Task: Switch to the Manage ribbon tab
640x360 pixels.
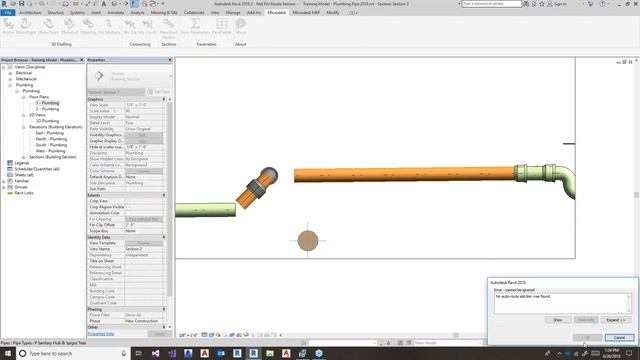Action: pos(233,13)
